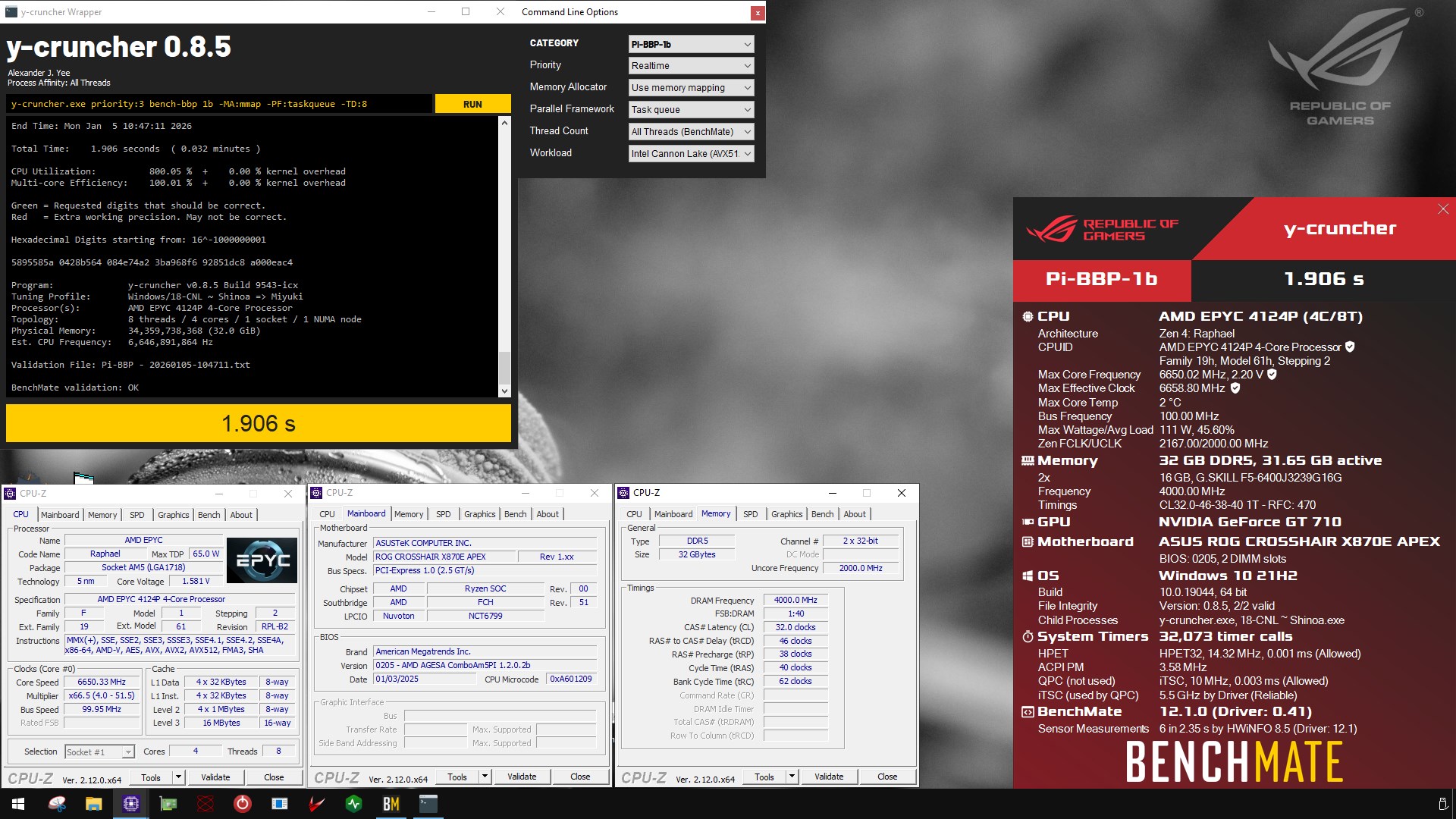1456x819 pixels.
Task: Expand Tools arrow in Mainboard CPU-Z window
Action: (x=485, y=777)
